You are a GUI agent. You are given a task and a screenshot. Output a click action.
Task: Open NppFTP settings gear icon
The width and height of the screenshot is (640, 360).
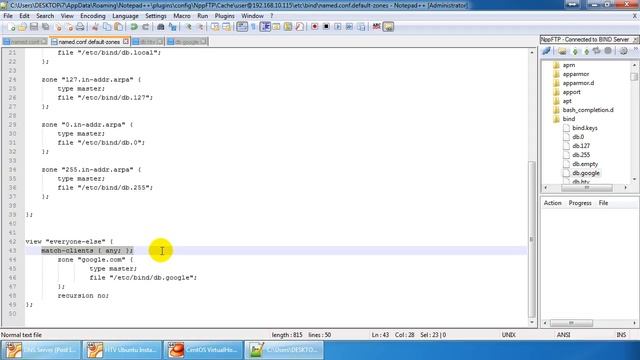pyautogui.click(x=623, y=51)
